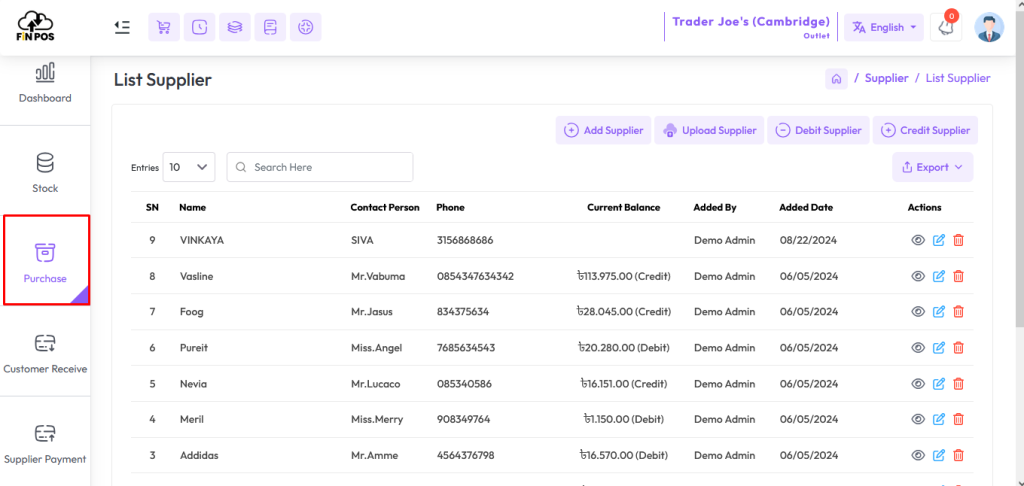Collapse the sidebar with the menu toggle icon
Viewport: 1024px width, 486px height.
pos(121,27)
